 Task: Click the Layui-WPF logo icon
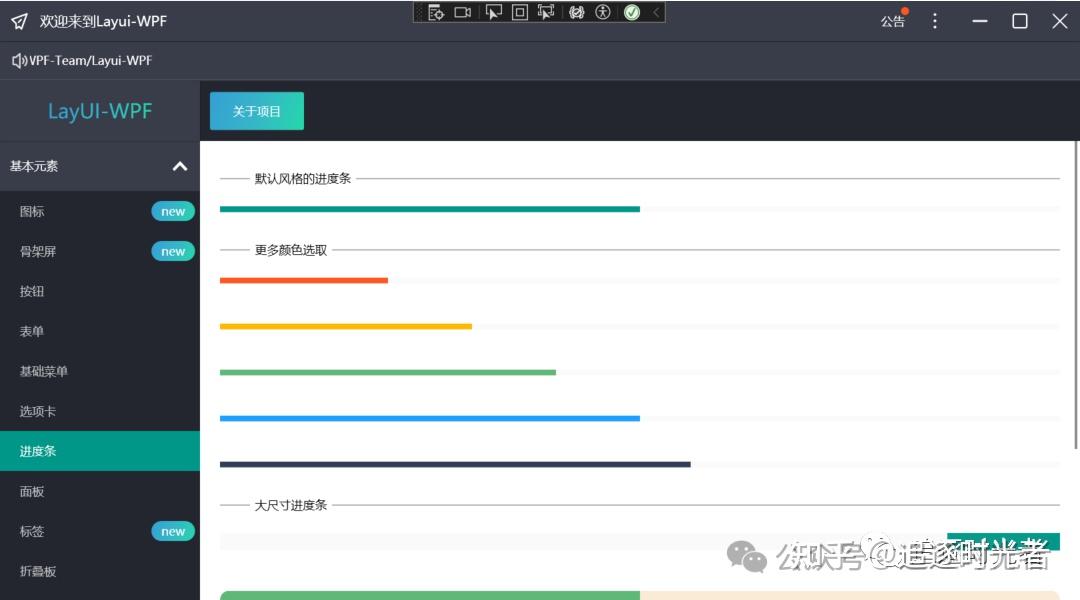coord(17,20)
